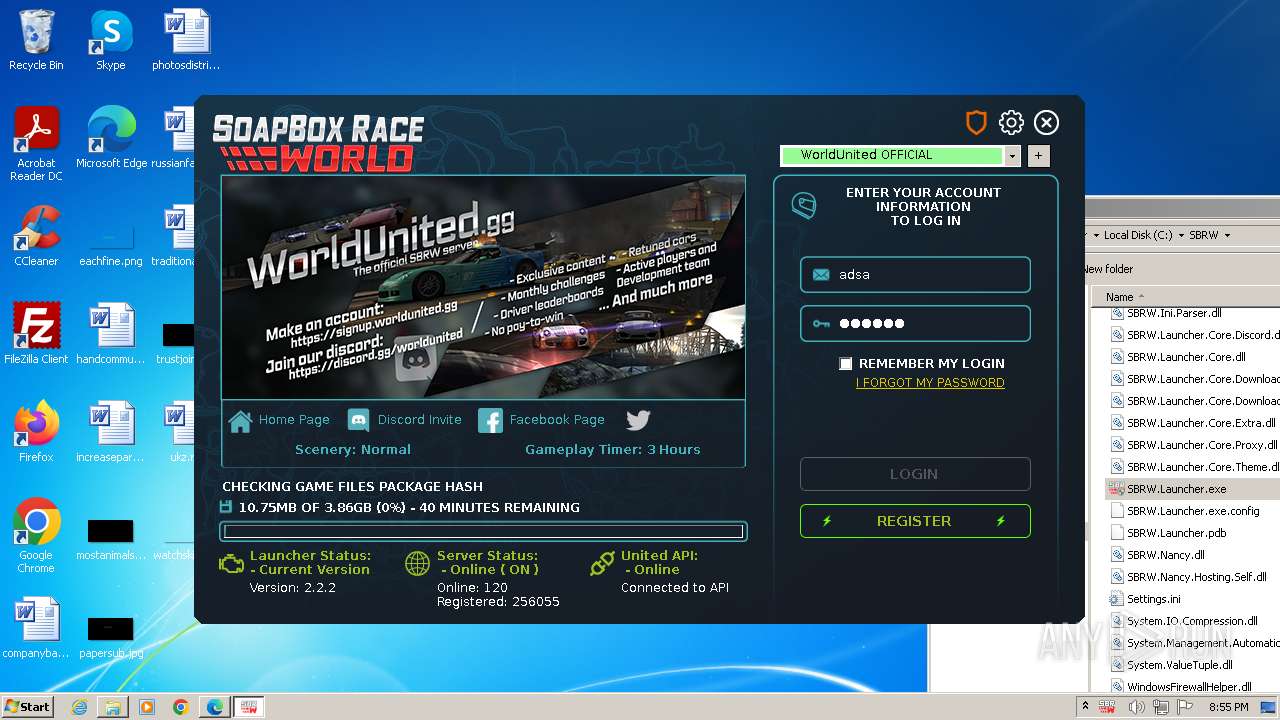Open Internet Explorer from the taskbar
1280x720 pixels.
coord(80,707)
